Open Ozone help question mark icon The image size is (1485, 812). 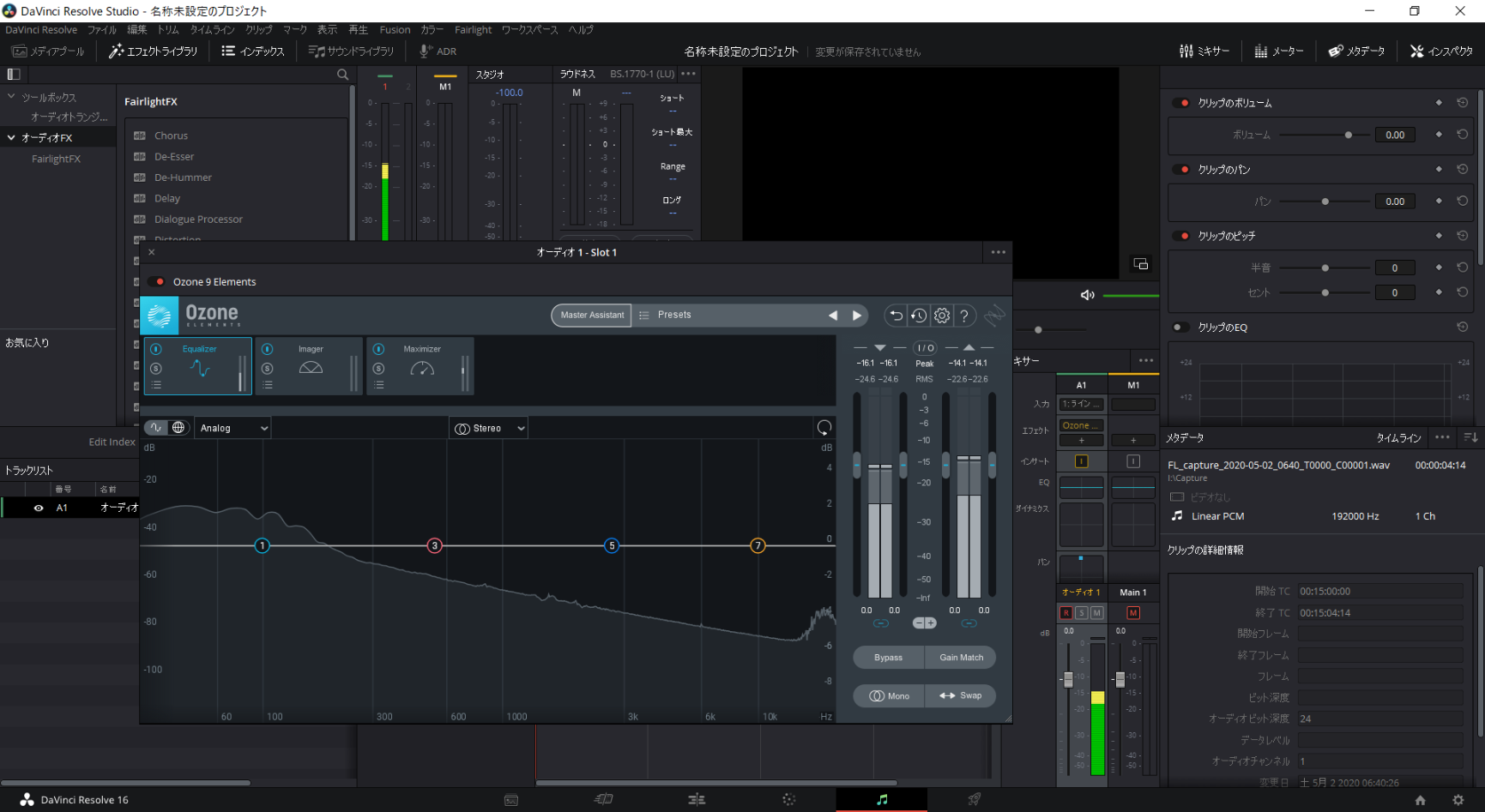(x=964, y=316)
